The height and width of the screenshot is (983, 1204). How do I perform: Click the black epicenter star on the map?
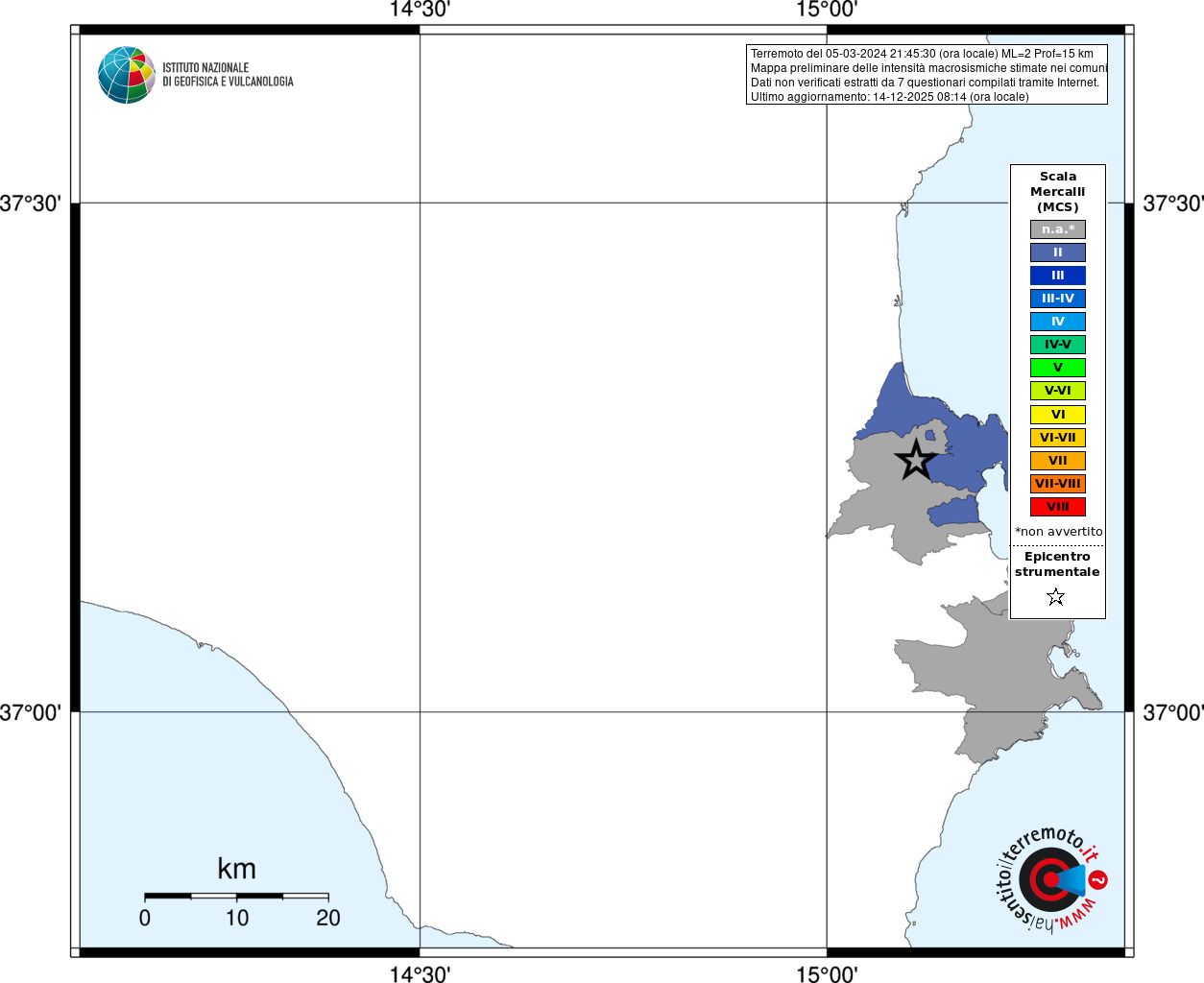tap(916, 460)
